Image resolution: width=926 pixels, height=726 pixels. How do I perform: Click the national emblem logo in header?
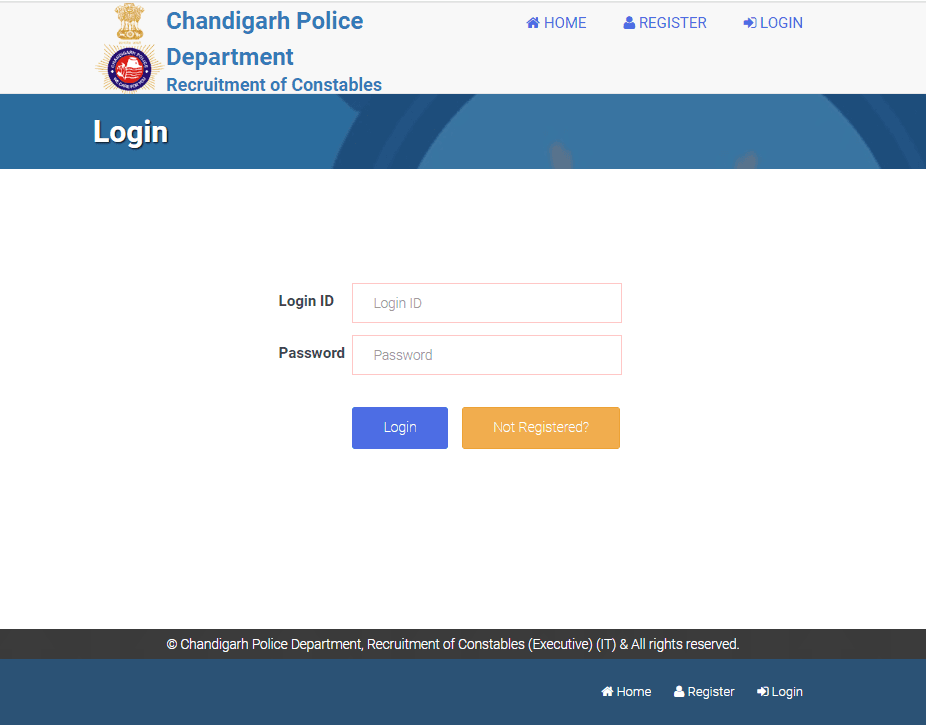click(x=129, y=22)
